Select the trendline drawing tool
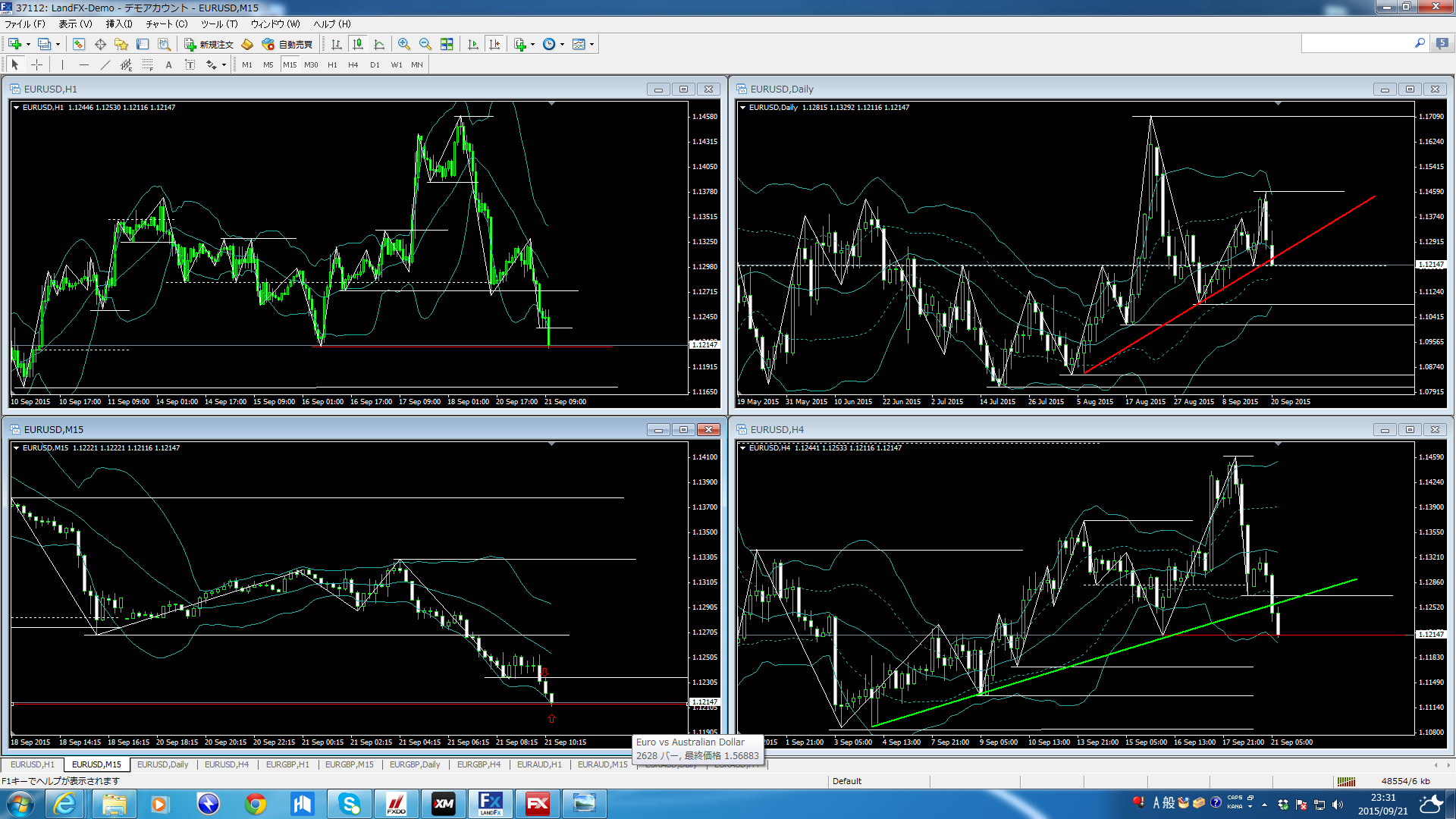1456x819 pixels. pos(105,65)
